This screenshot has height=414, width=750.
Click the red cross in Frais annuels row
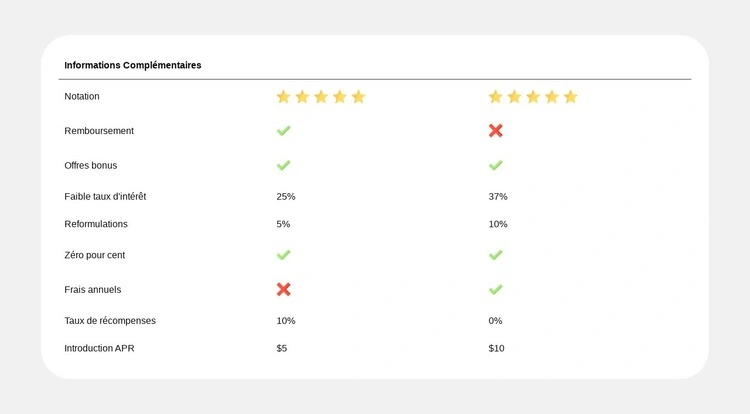[x=284, y=289]
